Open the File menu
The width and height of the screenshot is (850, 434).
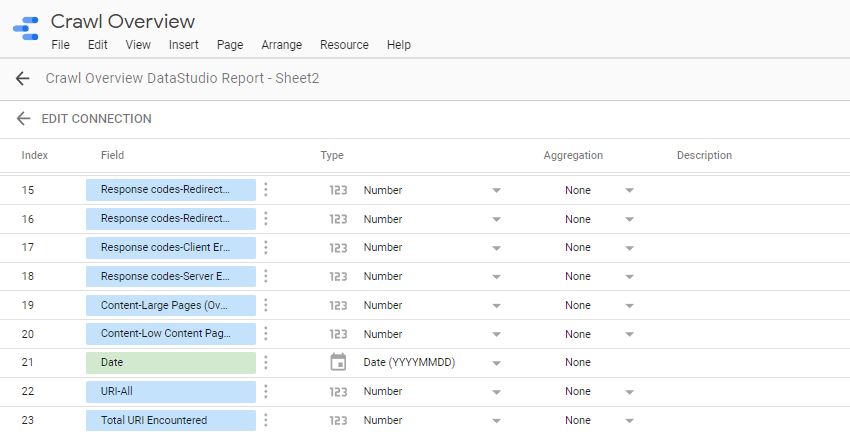pyautogui.click(x=60, y=45)
